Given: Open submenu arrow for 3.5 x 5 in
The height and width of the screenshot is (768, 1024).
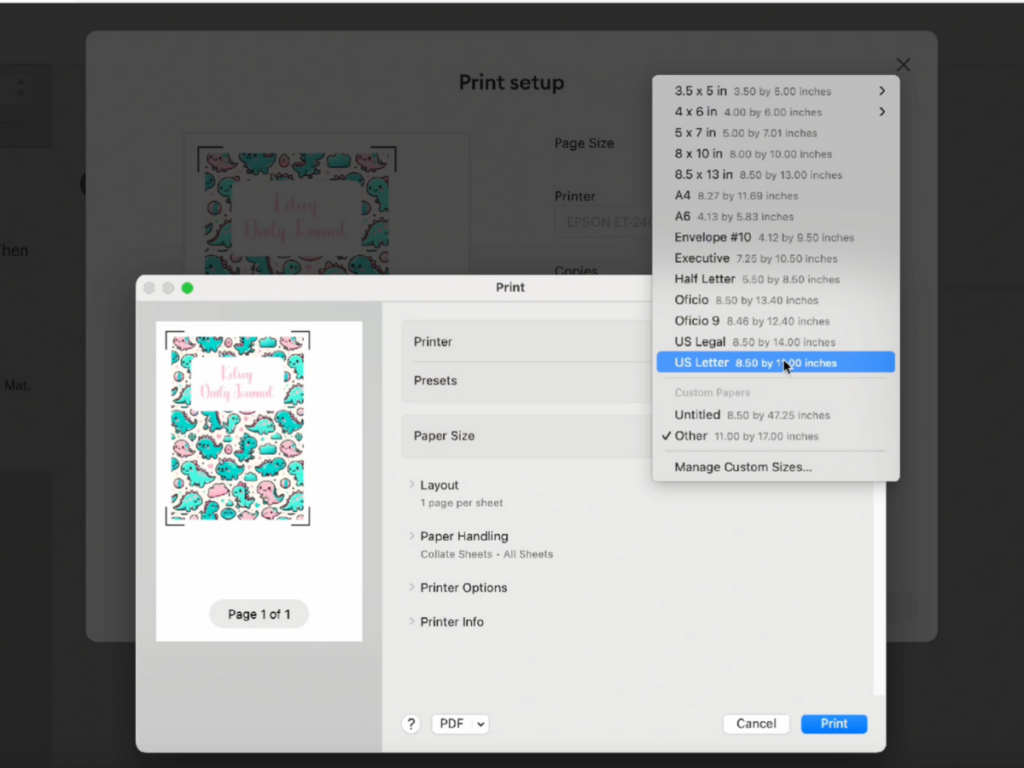Looking at the screenshot, I should coord(882,91).
